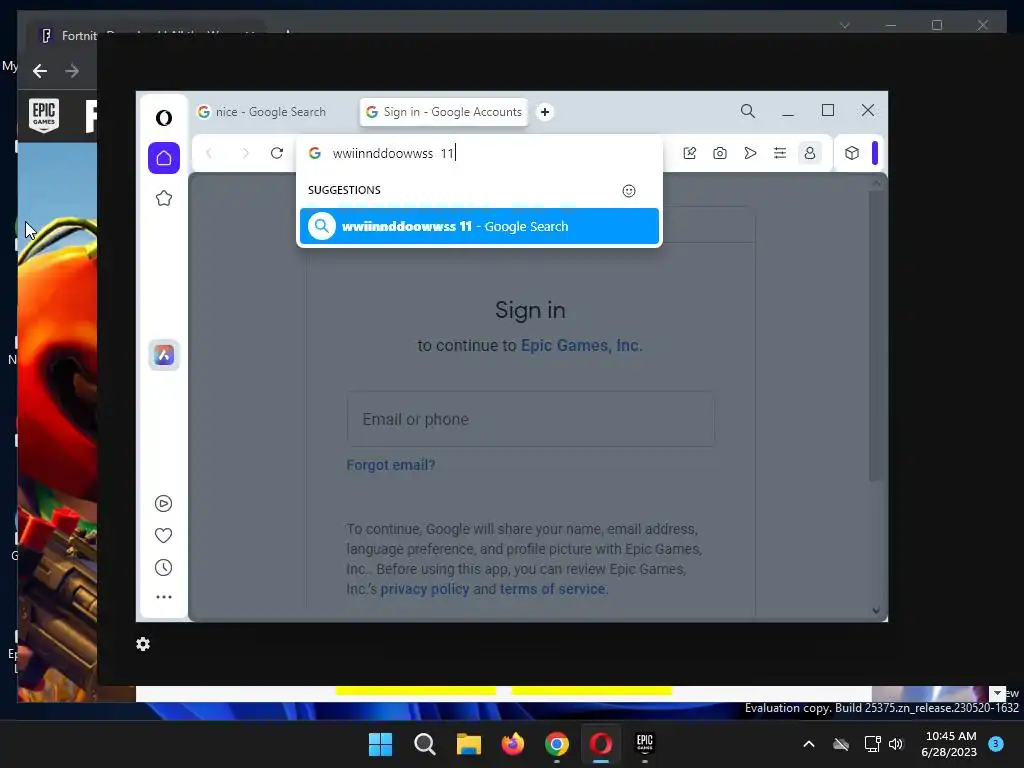Add a new tab with plus button
Viewport: 1024px width, 768px height.
pos(545,112)
